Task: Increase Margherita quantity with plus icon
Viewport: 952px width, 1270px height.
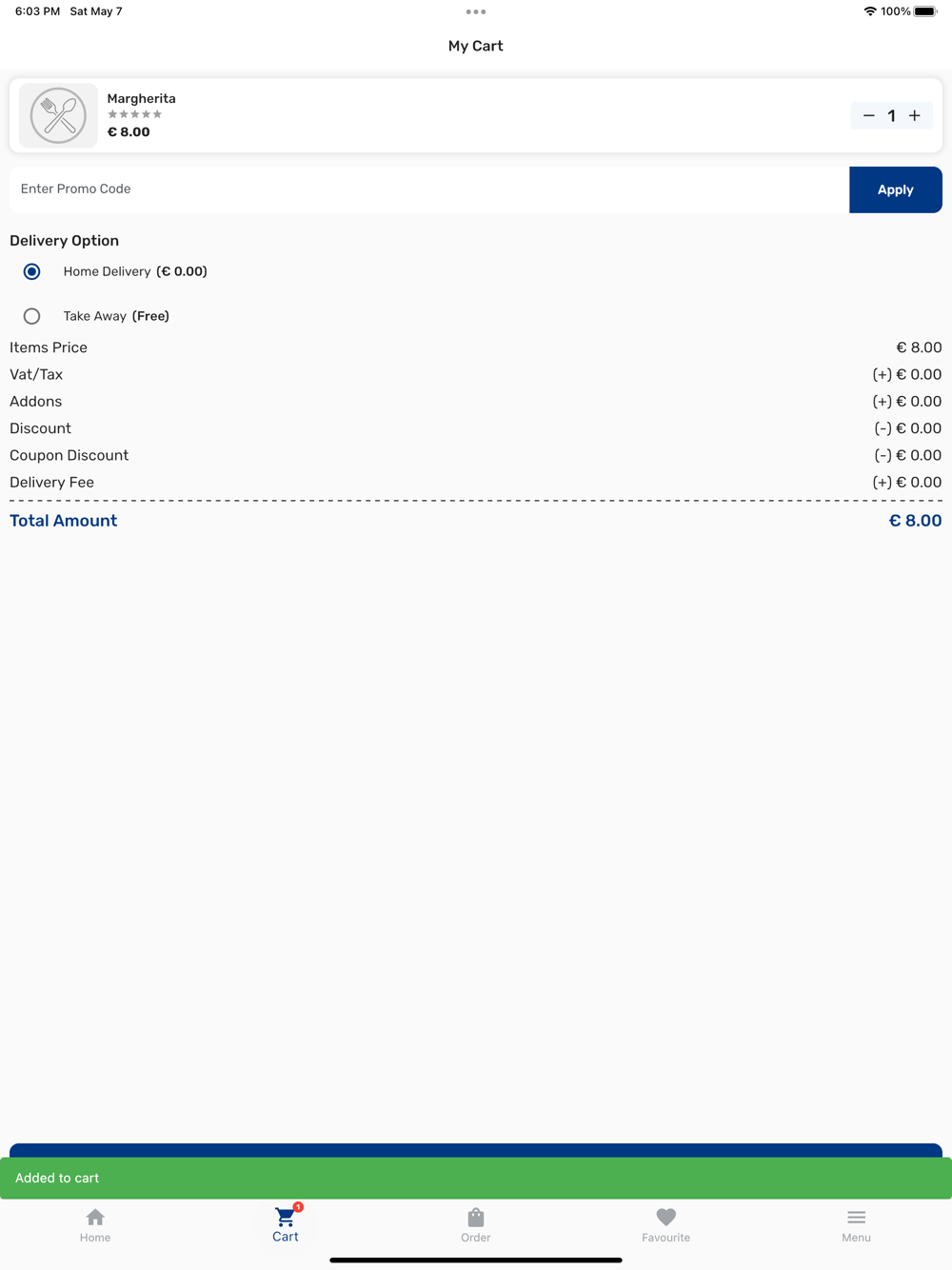Action: tap(915, 116)
